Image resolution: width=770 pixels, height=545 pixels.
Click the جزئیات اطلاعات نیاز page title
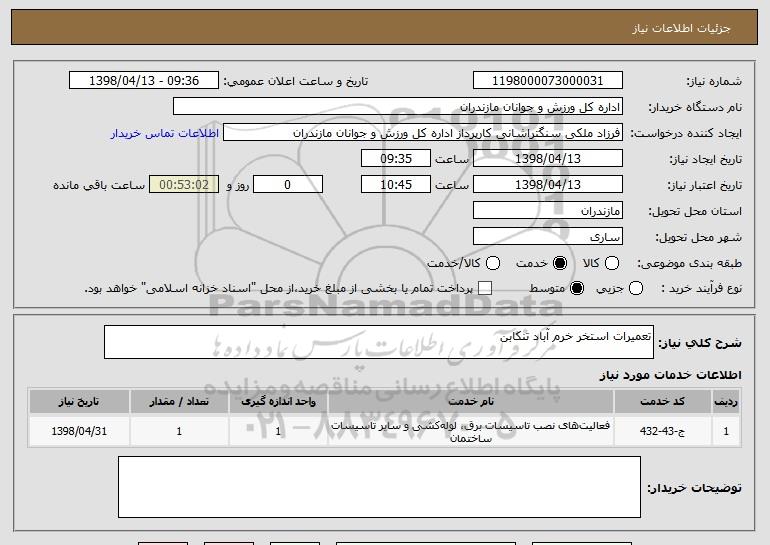click(681, 28)
